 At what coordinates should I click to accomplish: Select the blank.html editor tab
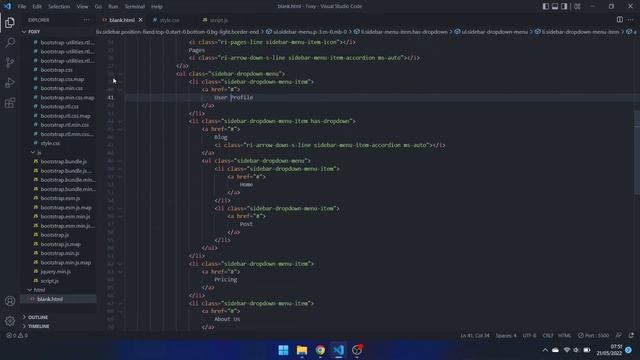[x=122, y=20]
